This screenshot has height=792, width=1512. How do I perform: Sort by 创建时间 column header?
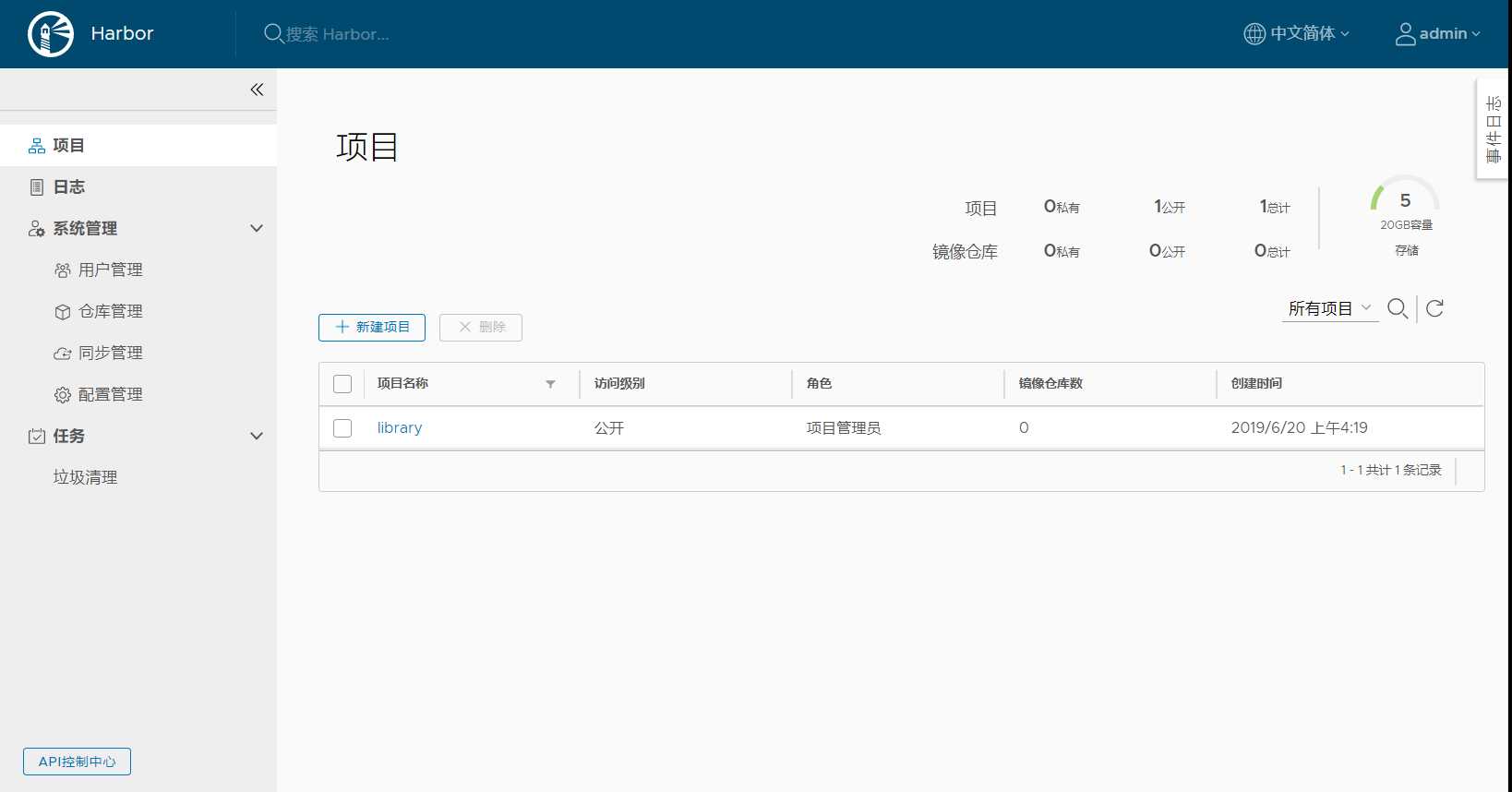pos(1256,384)
